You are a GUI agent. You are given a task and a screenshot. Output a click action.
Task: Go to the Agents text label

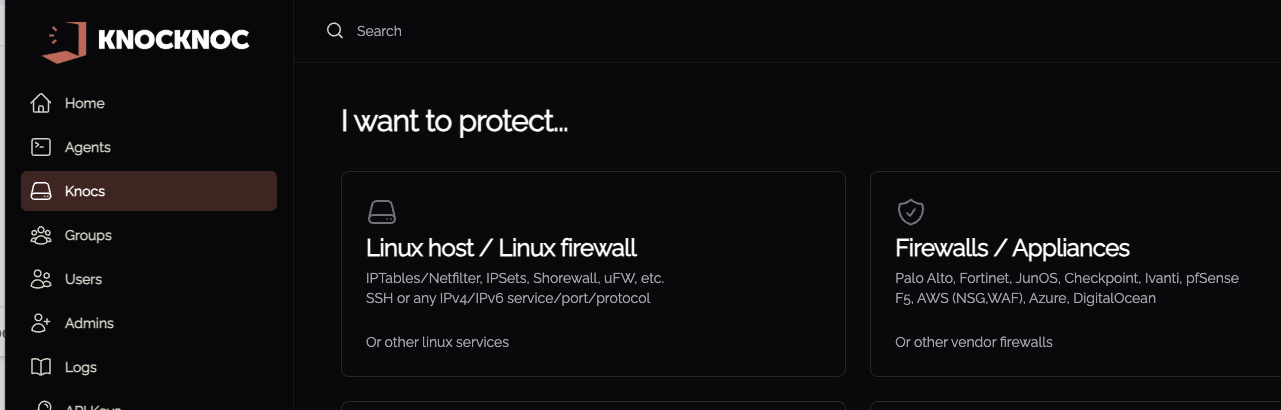(x=88, y=147)
